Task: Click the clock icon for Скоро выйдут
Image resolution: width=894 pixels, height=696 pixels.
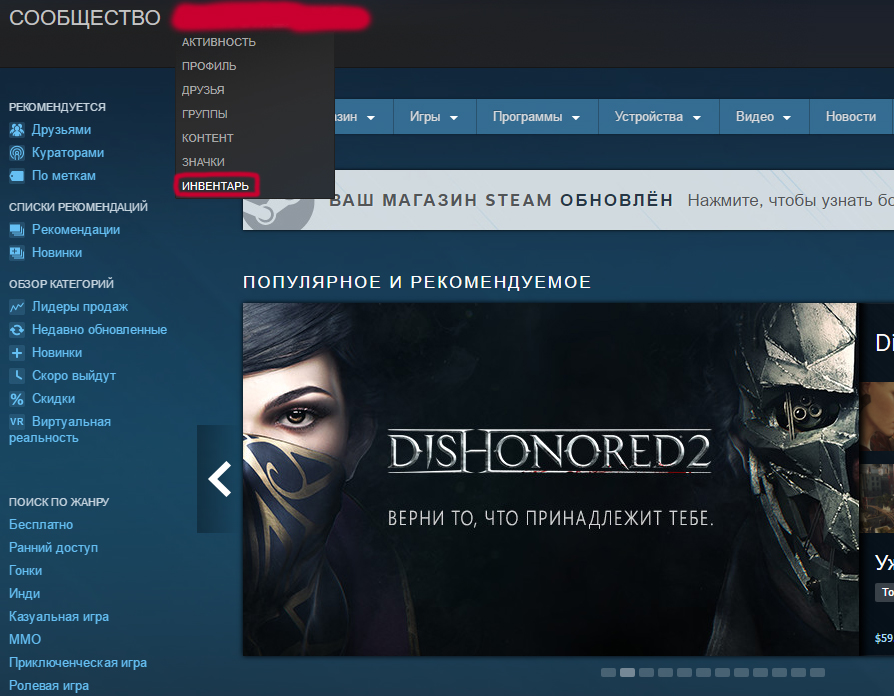Action: [17, 376]
